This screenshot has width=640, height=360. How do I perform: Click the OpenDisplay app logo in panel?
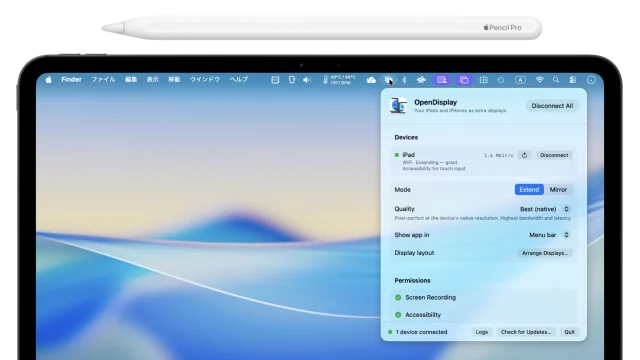[398, 106]
